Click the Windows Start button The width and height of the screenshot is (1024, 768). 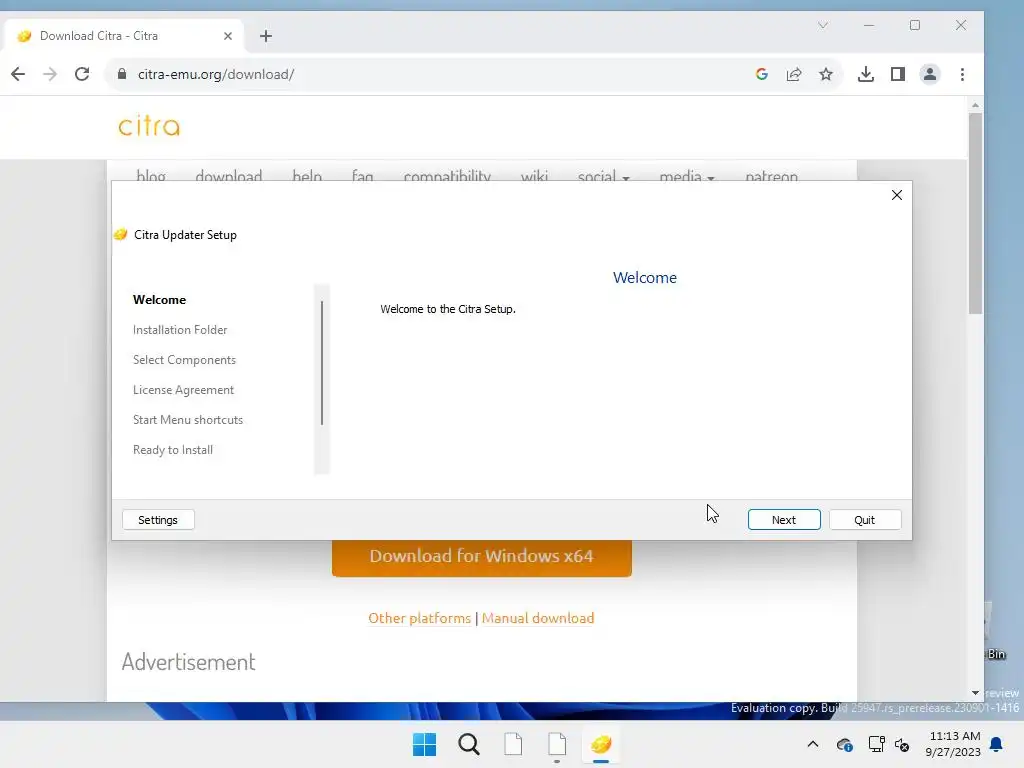tap(424, 744)
